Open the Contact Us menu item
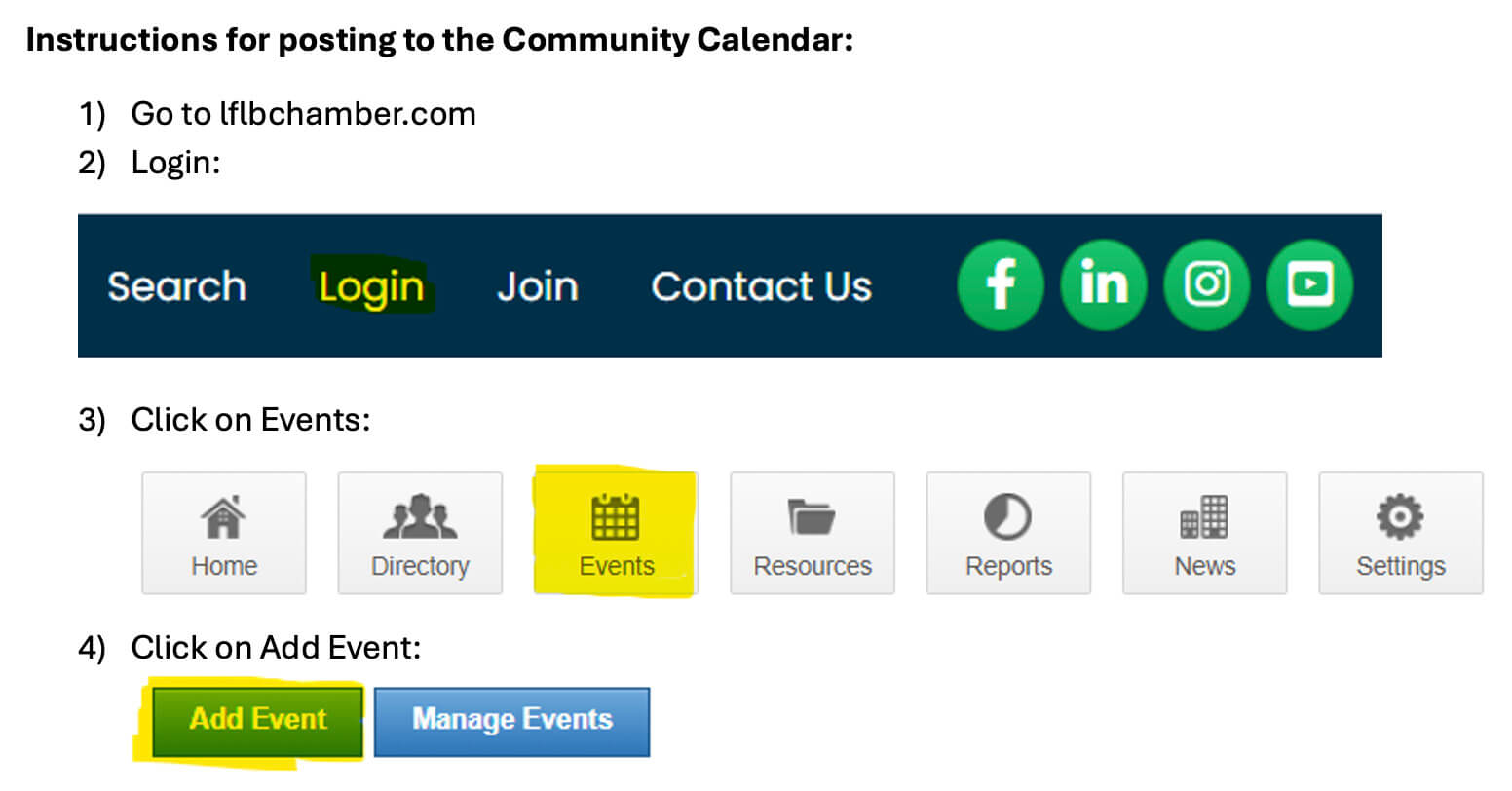The height and width of the screenshot is (791, 1512). point(761,286)
